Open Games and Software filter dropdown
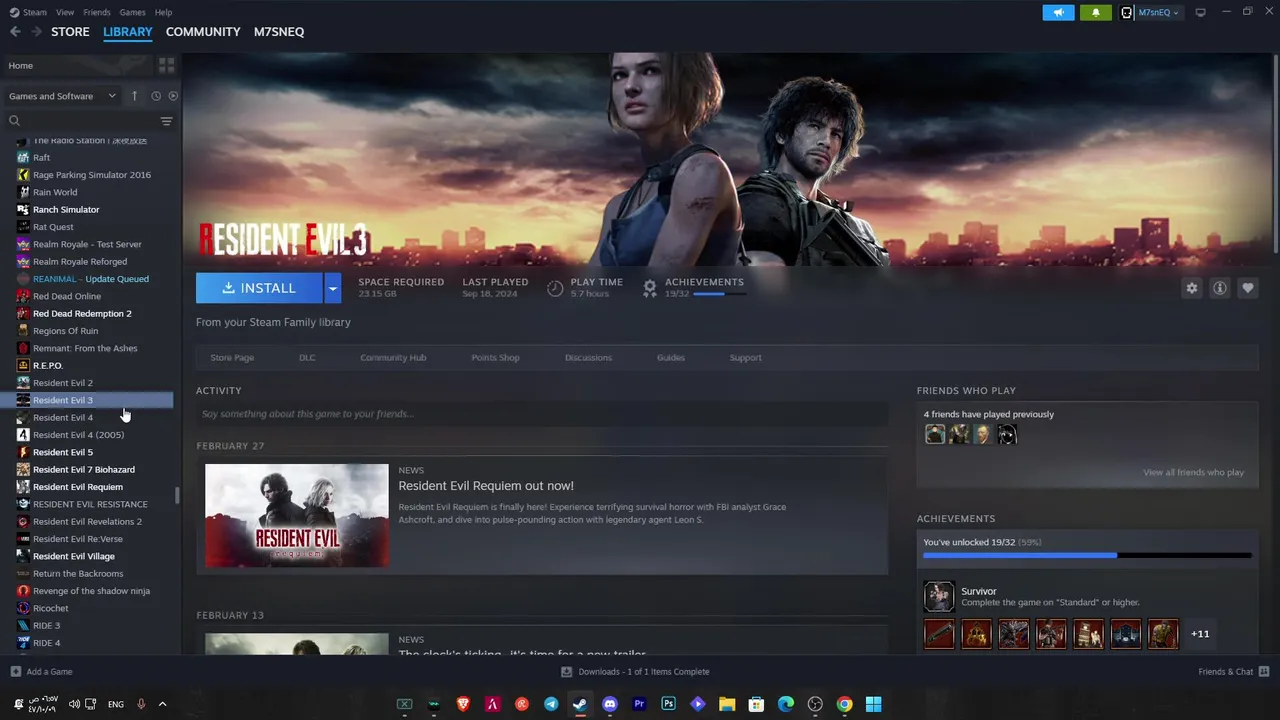The height and width of the screenshot is (720, 1280). 63,96
